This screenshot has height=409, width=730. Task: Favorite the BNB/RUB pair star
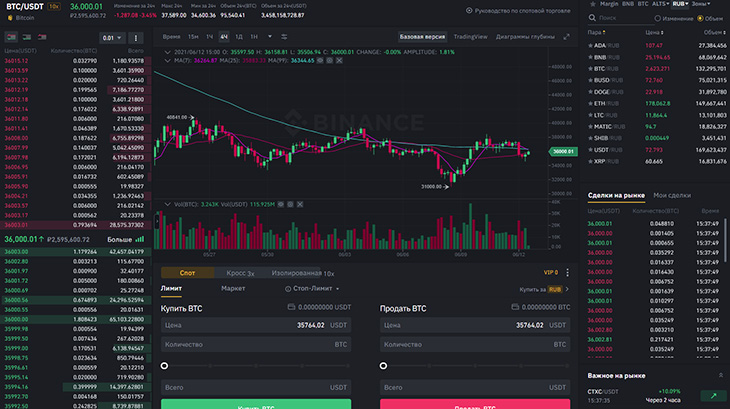point(590,57)
